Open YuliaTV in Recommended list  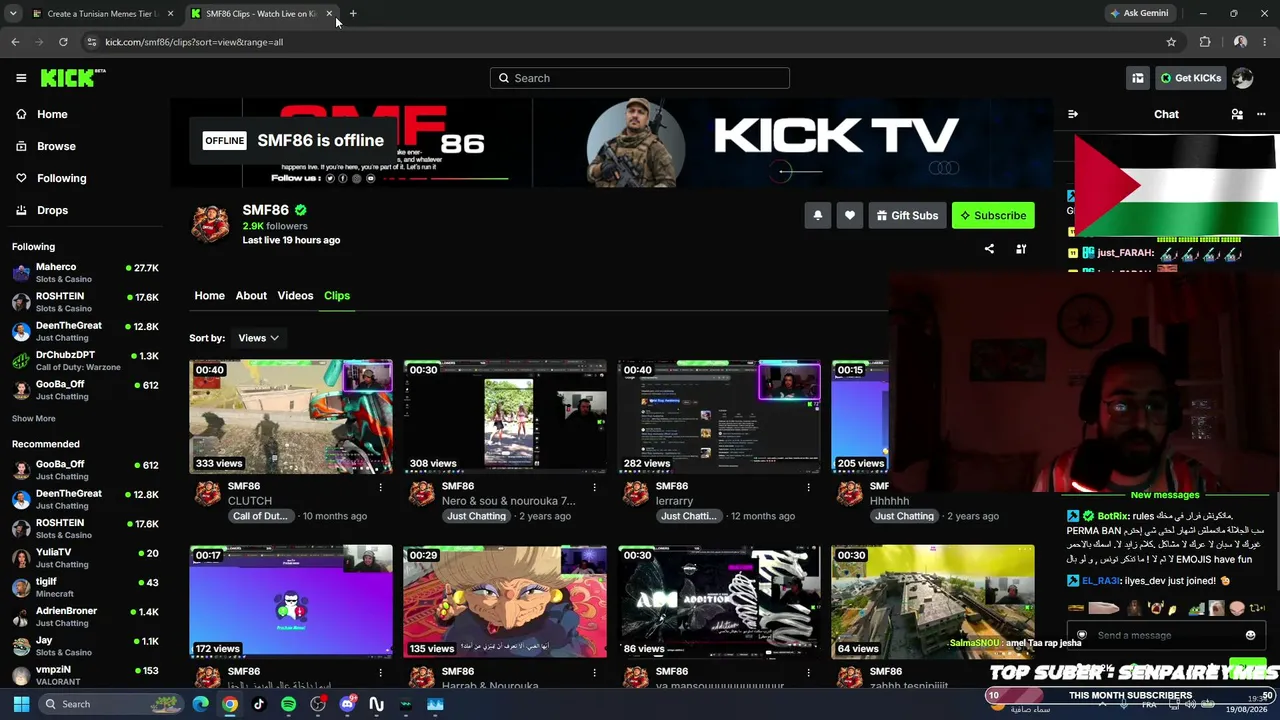point(85,558)
